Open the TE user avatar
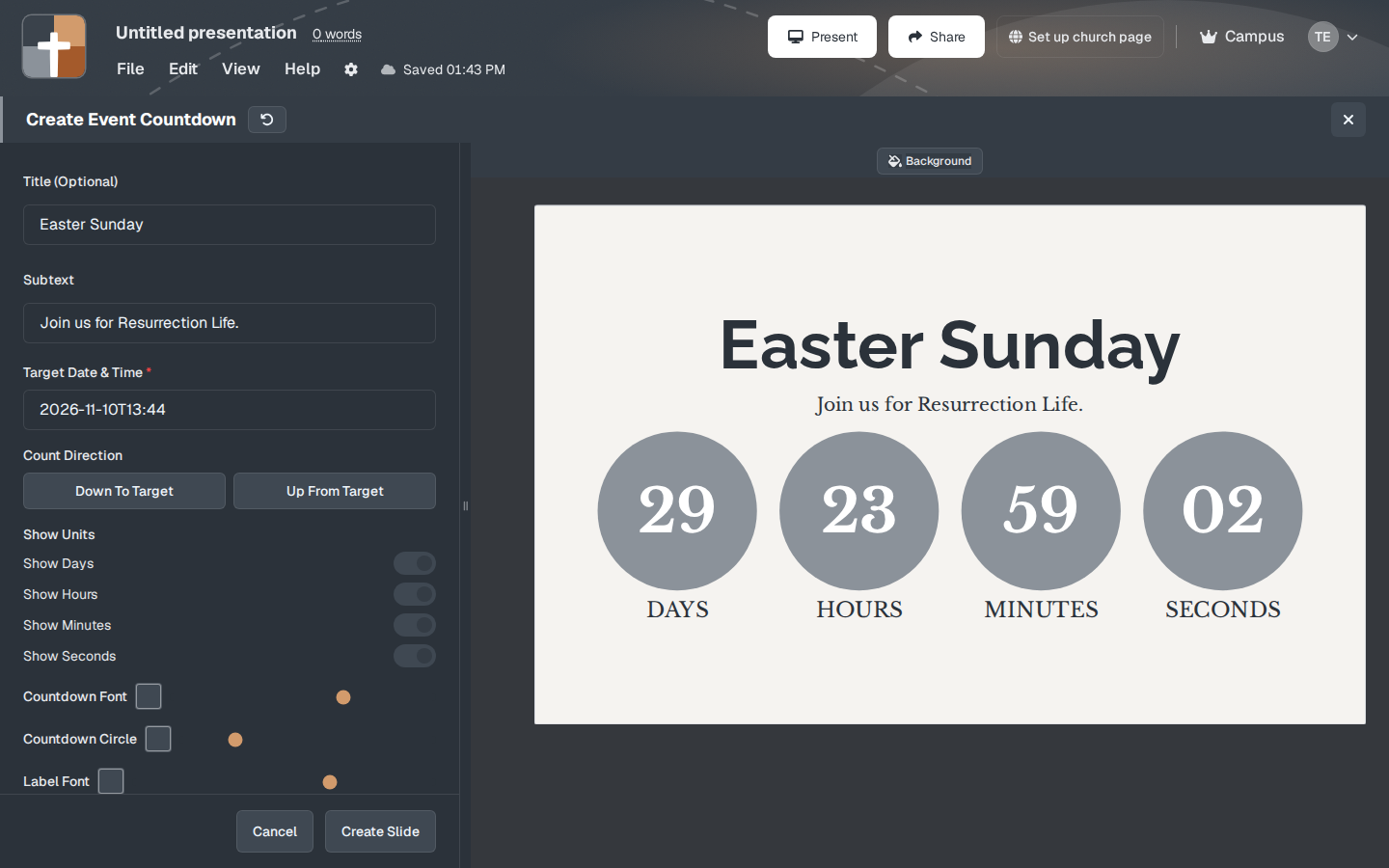This screenshot has height=868, width=1389. 1322,37
